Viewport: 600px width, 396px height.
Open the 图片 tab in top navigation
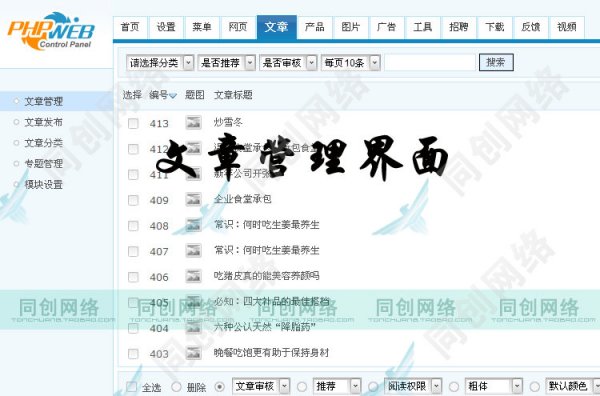pos(351,27)
